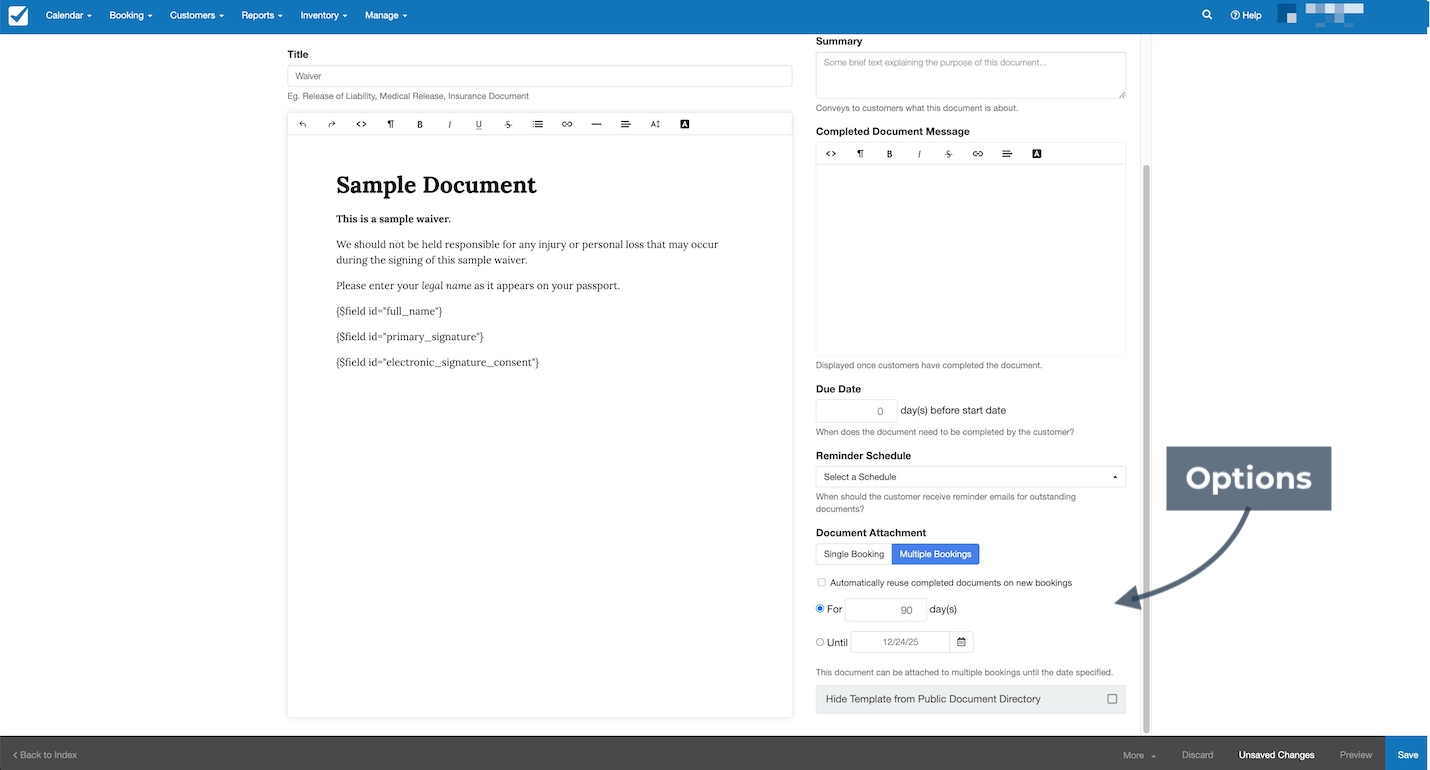This screenshot has width=1430, height=770.
Task: Click the For days number field
Action: pyautogui.click(x=885, y=610)
